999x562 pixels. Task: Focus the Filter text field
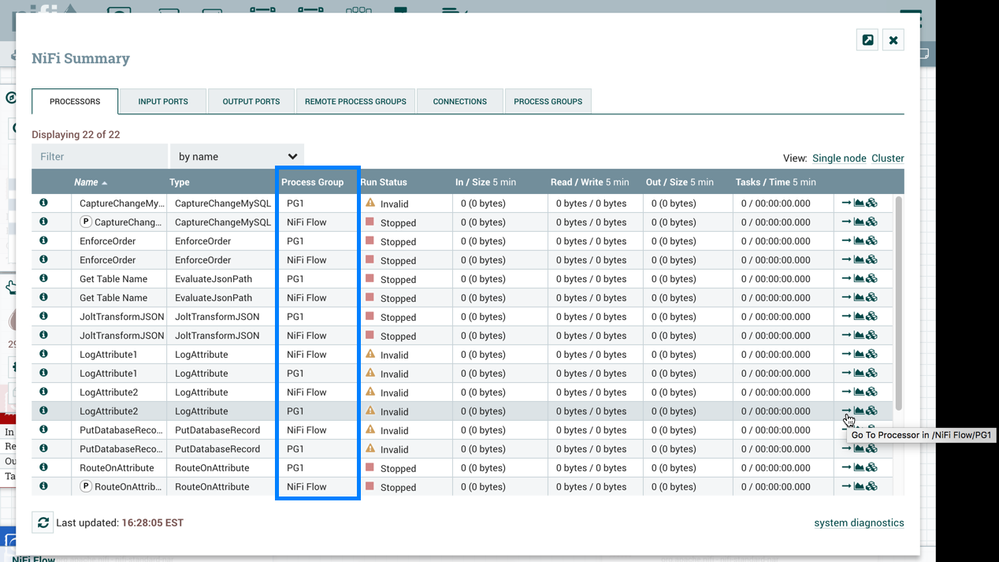(100, 157)
